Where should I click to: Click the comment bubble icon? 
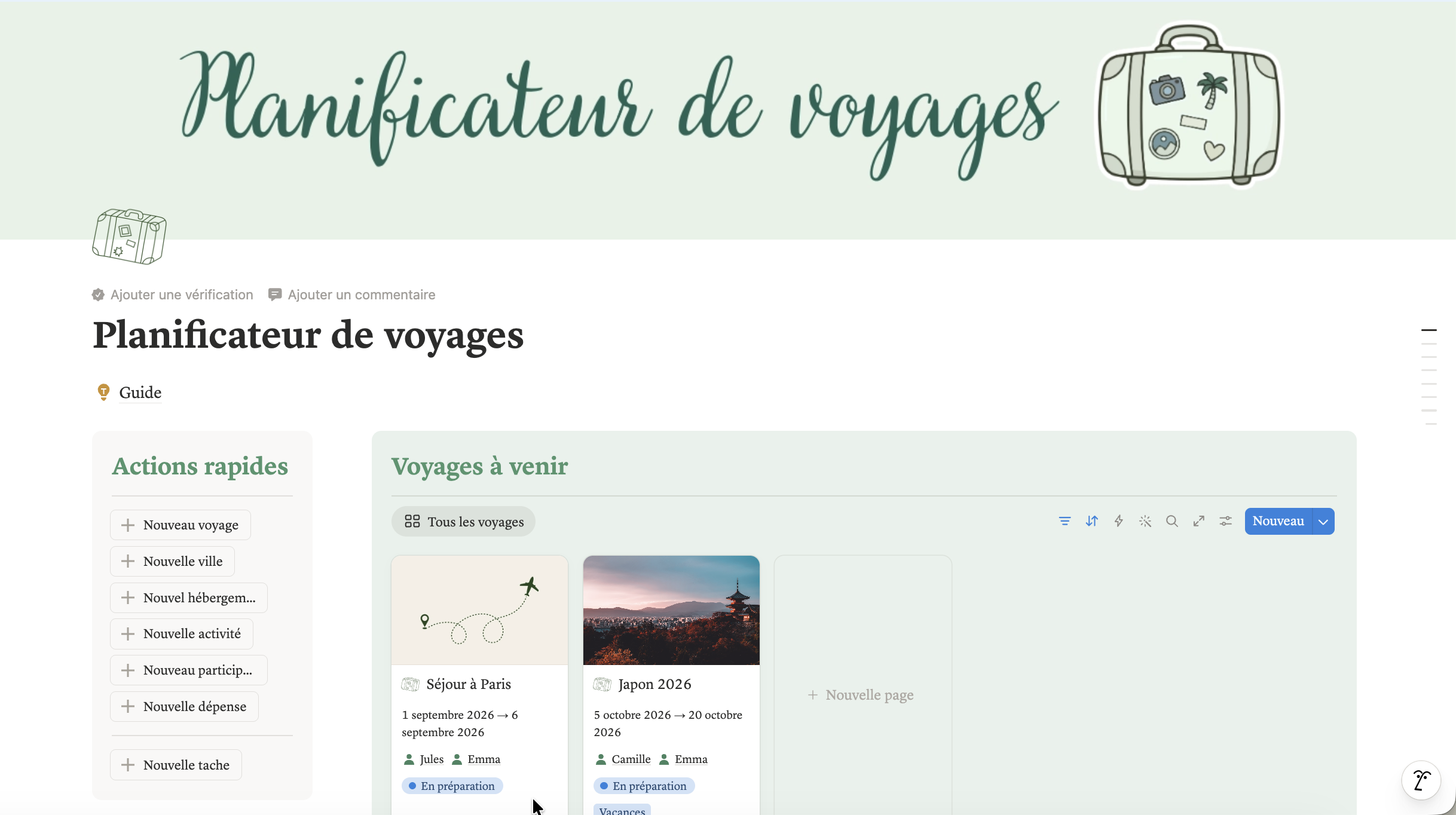pos(275,295)
